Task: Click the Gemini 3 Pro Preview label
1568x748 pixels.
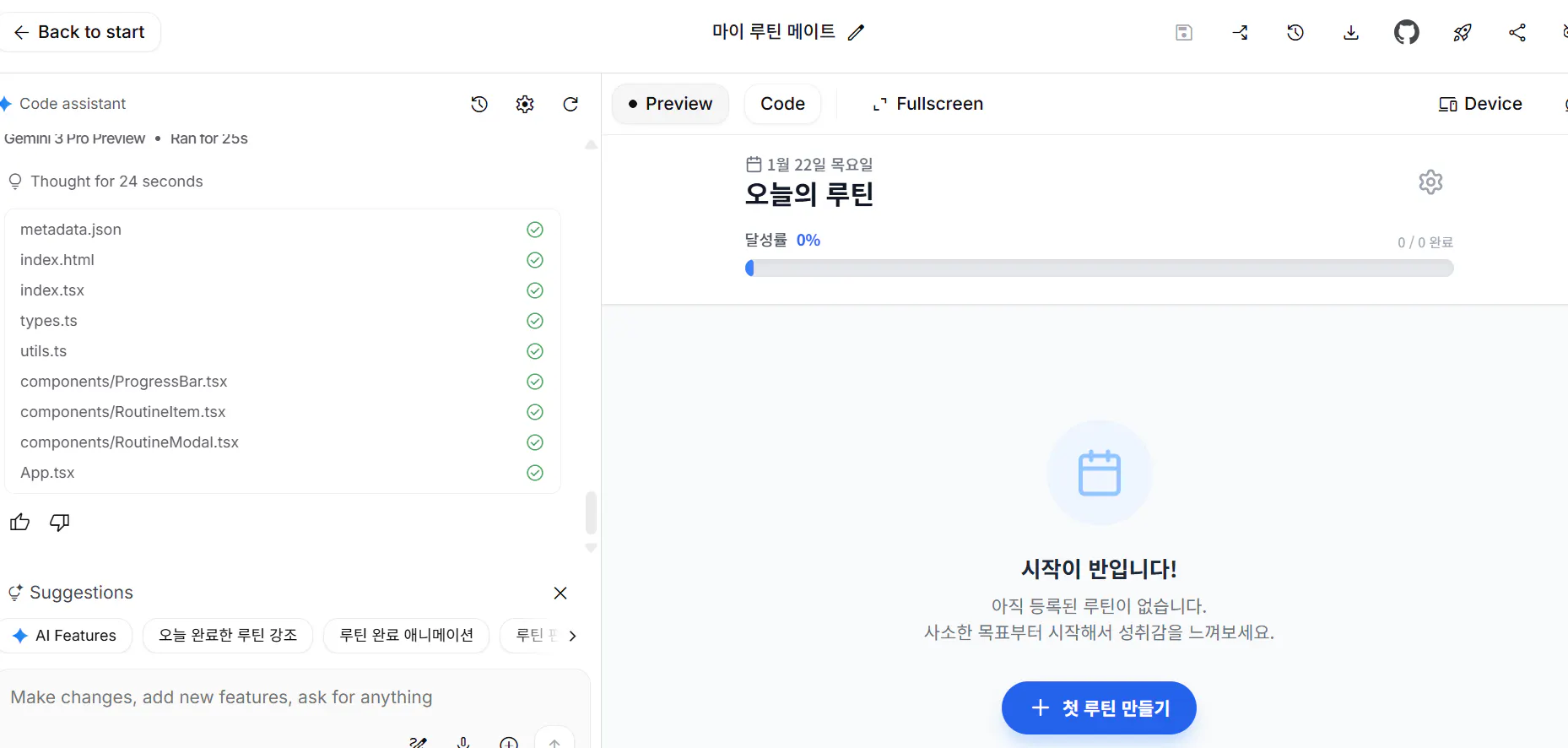Action: [74, 138]
